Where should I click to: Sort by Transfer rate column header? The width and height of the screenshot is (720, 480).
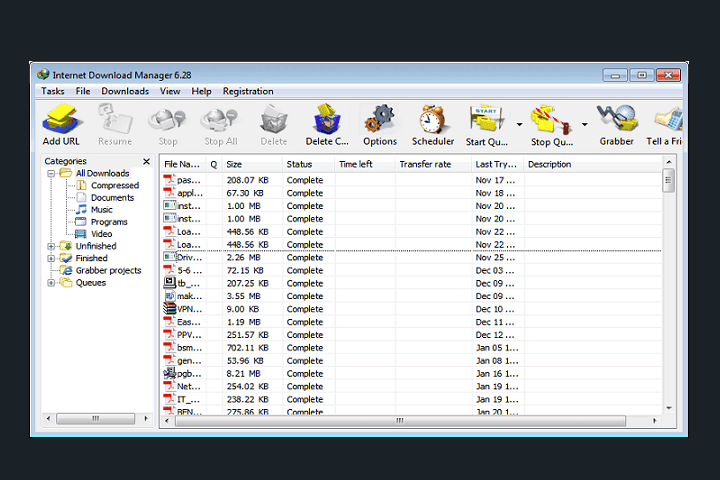[433, 164]
